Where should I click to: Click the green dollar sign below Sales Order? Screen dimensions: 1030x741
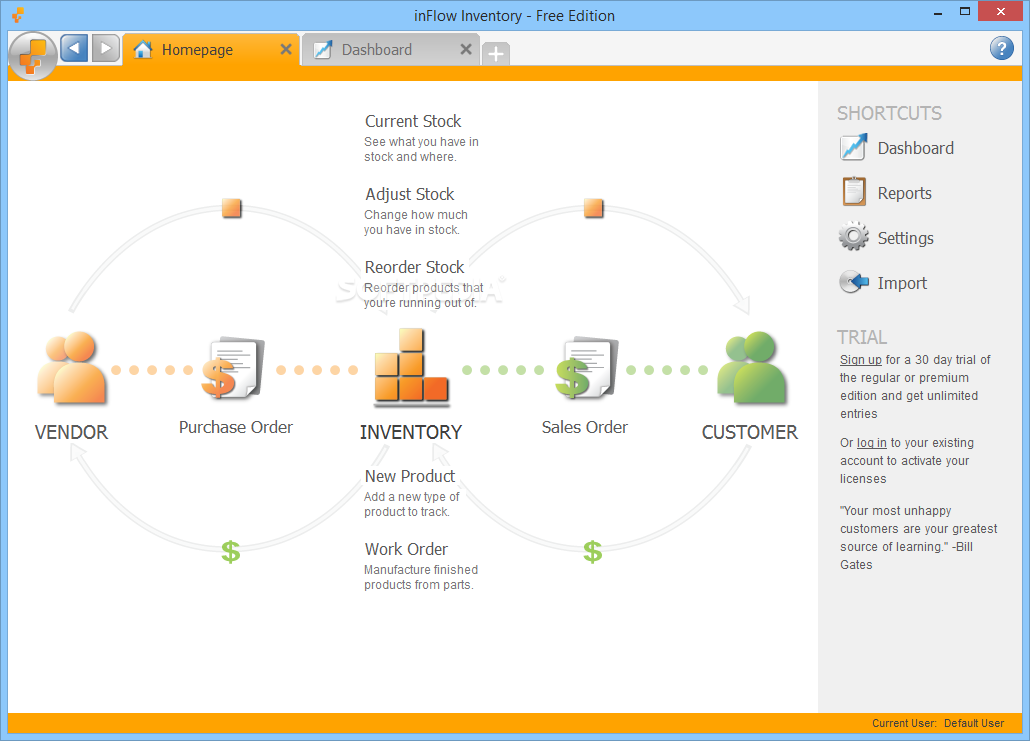coord(593,552)
